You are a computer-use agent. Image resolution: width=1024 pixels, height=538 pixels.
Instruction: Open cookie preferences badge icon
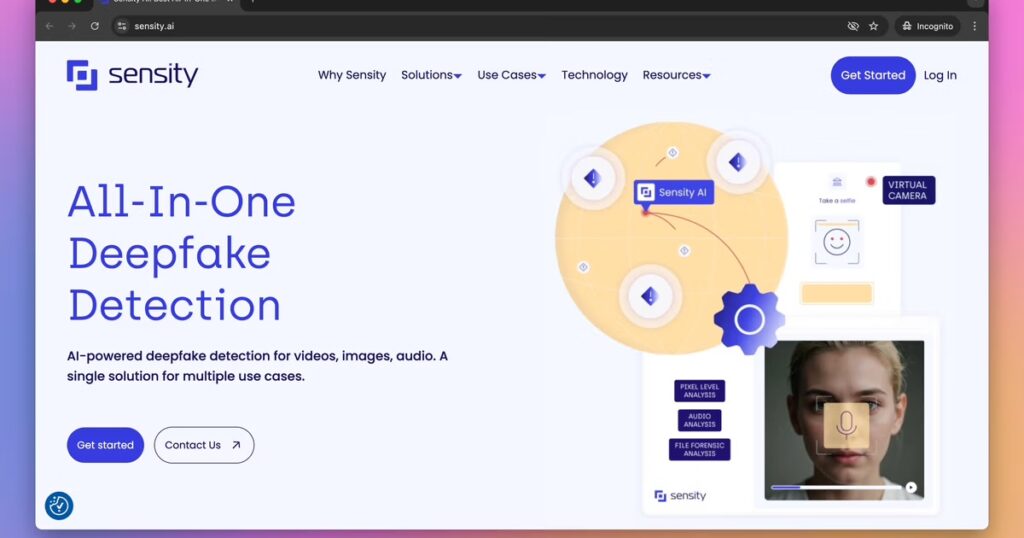59,505
